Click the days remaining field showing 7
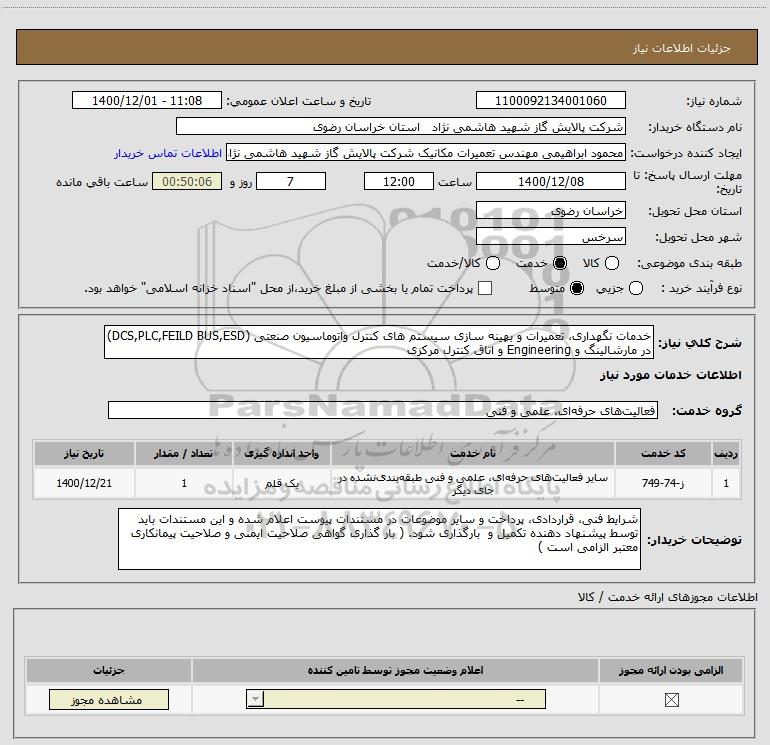This screenshot has height=745, width=770. [291, 182]
